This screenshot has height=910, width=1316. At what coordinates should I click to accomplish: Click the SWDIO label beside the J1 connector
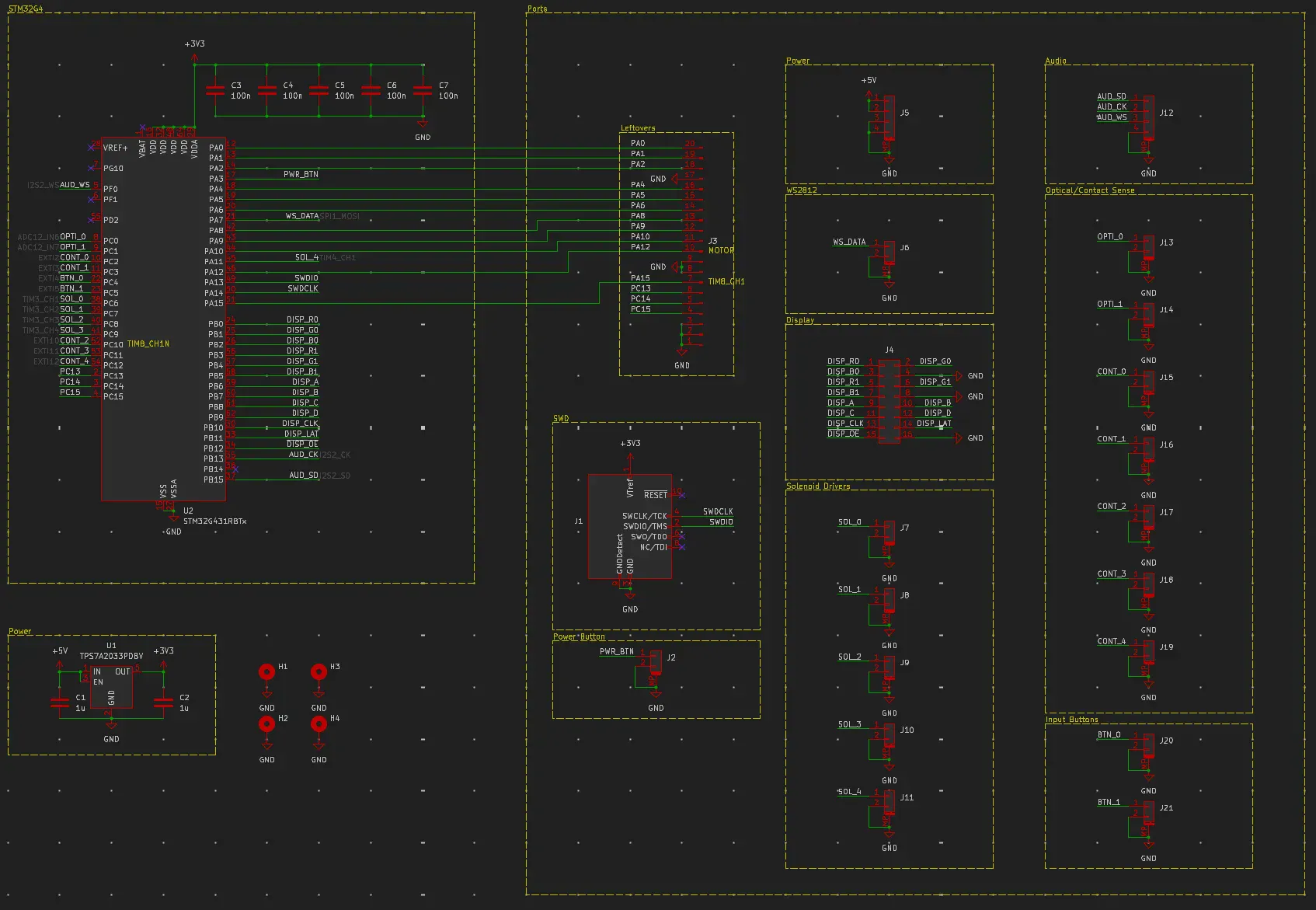pos(721,522)
